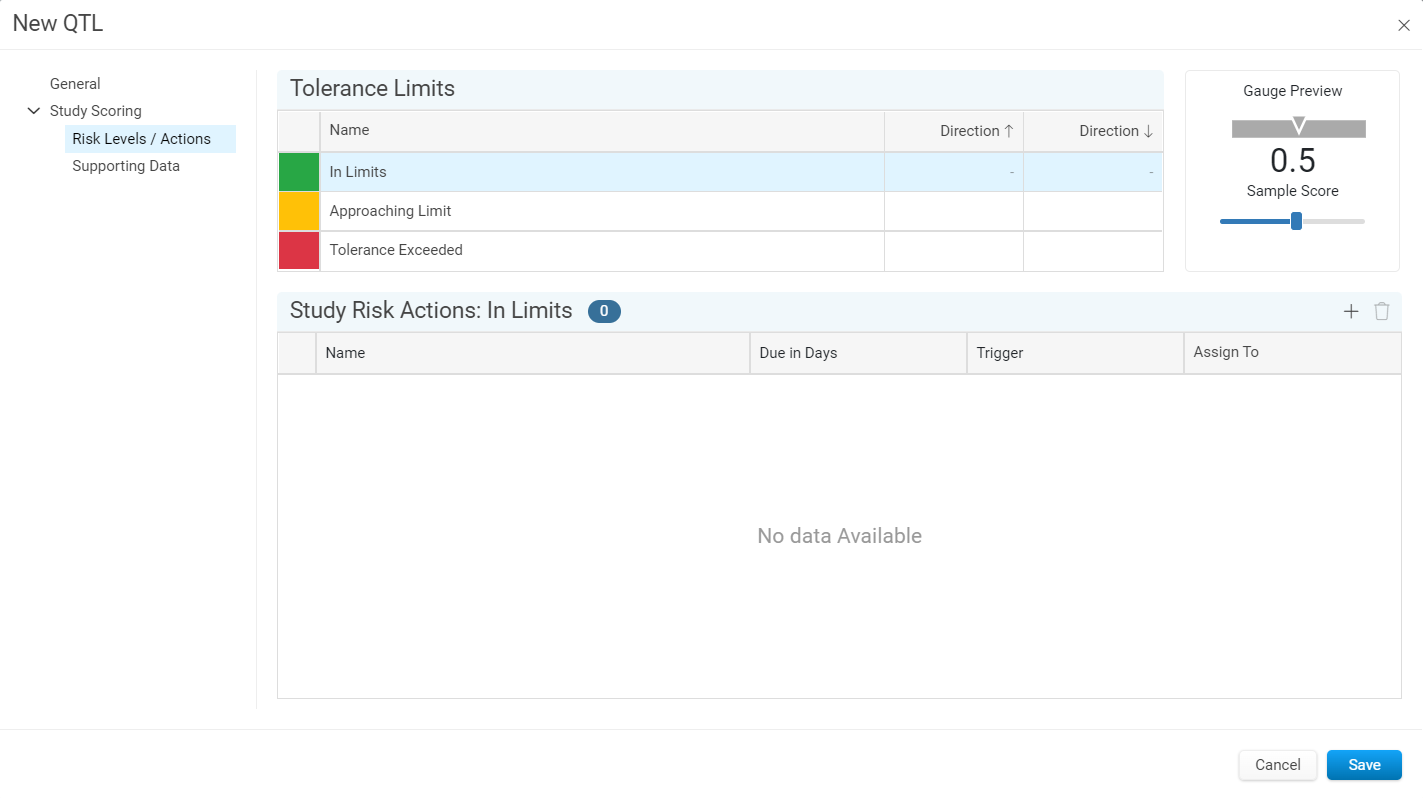Select the Approaching Limit row

click(x=720, y=211)
